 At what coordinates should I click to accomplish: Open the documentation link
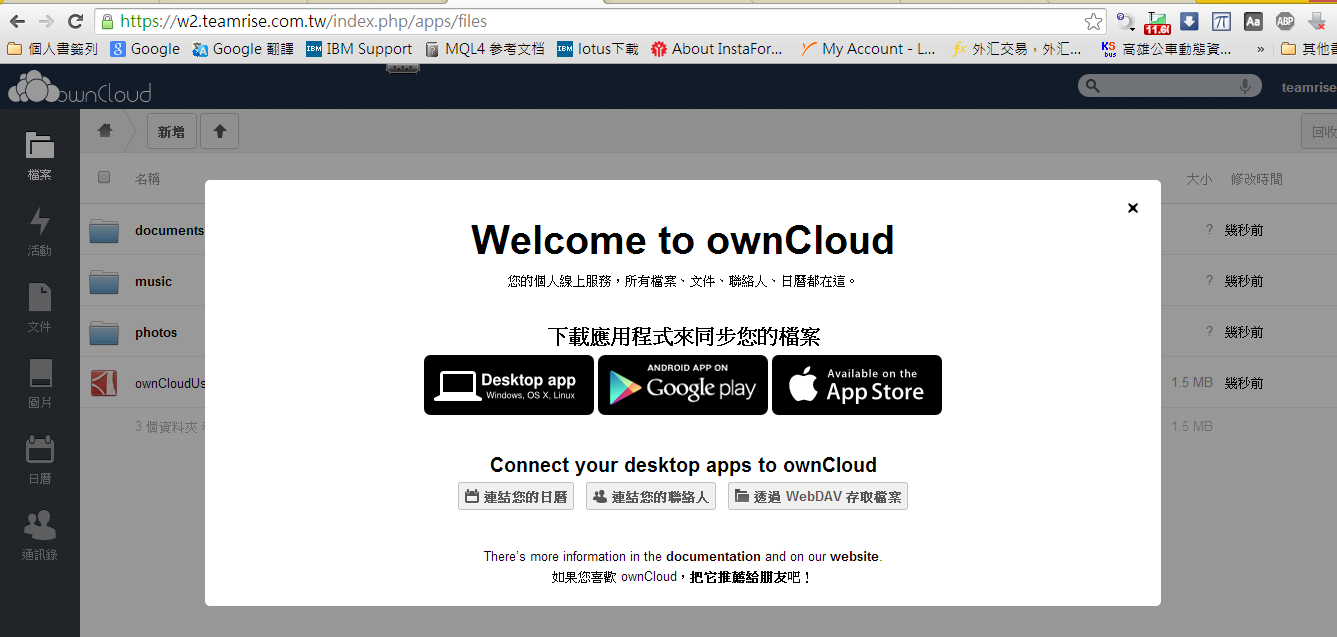click(x=713, y=556)
